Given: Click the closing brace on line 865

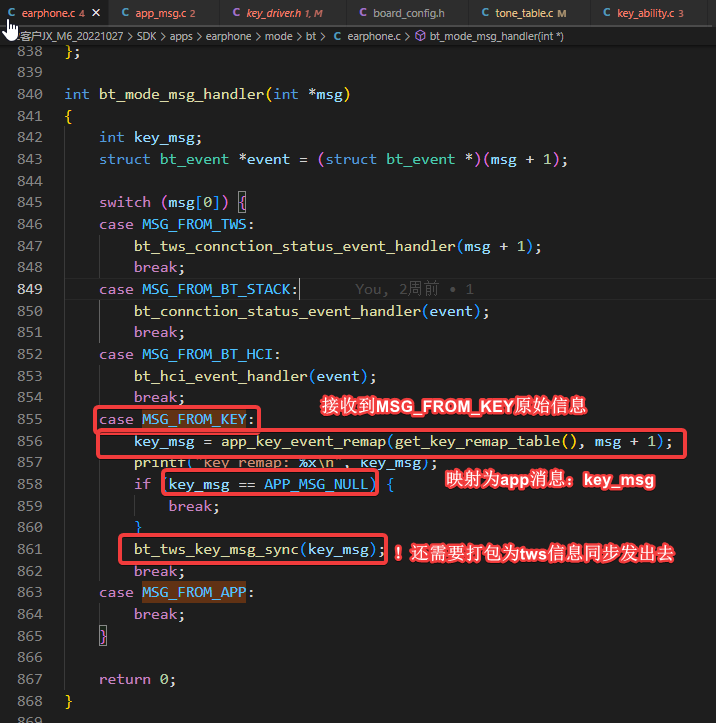Looking at the screenshot, I should click(103, 636).
